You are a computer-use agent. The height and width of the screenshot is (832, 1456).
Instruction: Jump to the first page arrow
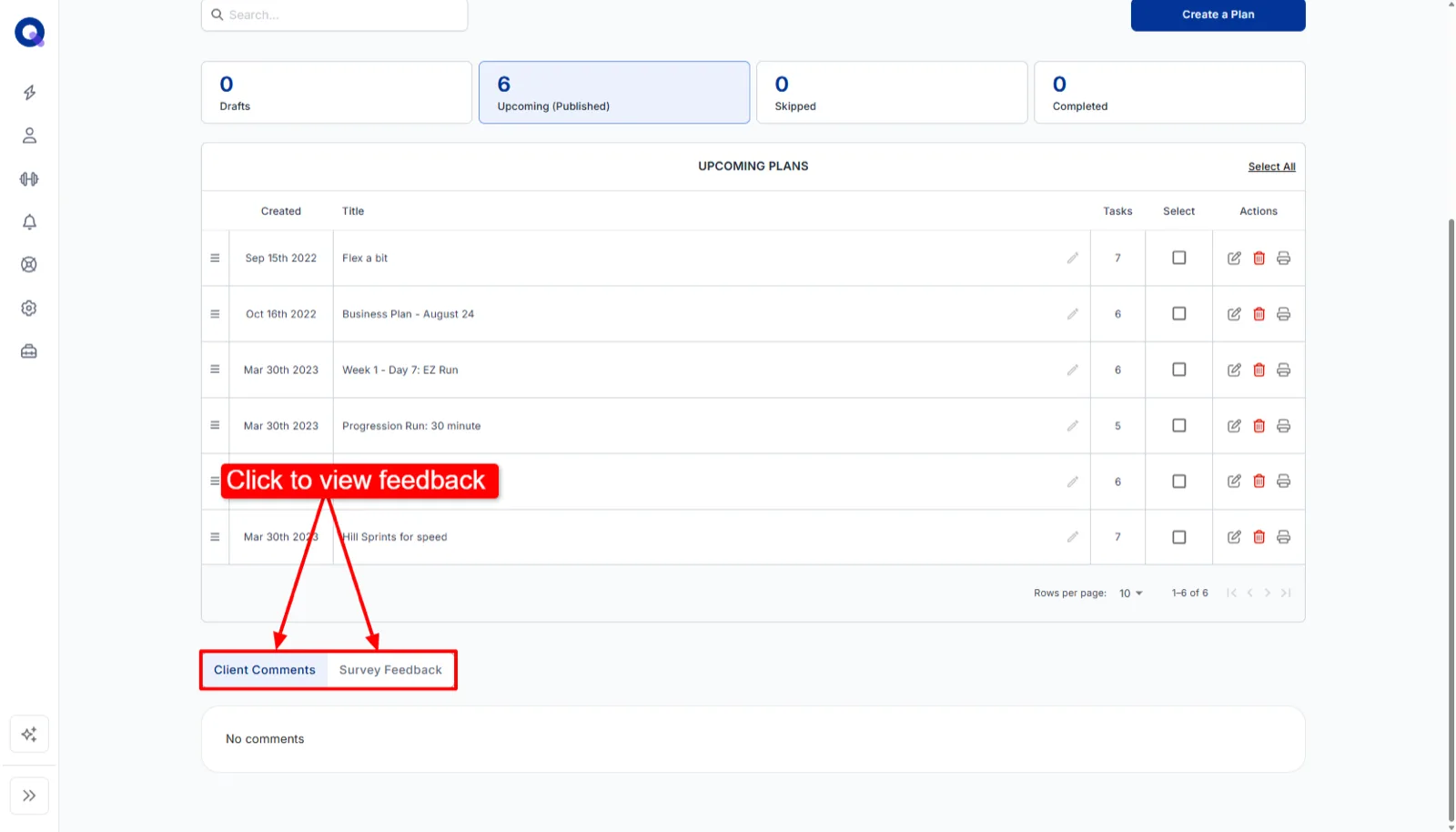tap(1231, 593)
